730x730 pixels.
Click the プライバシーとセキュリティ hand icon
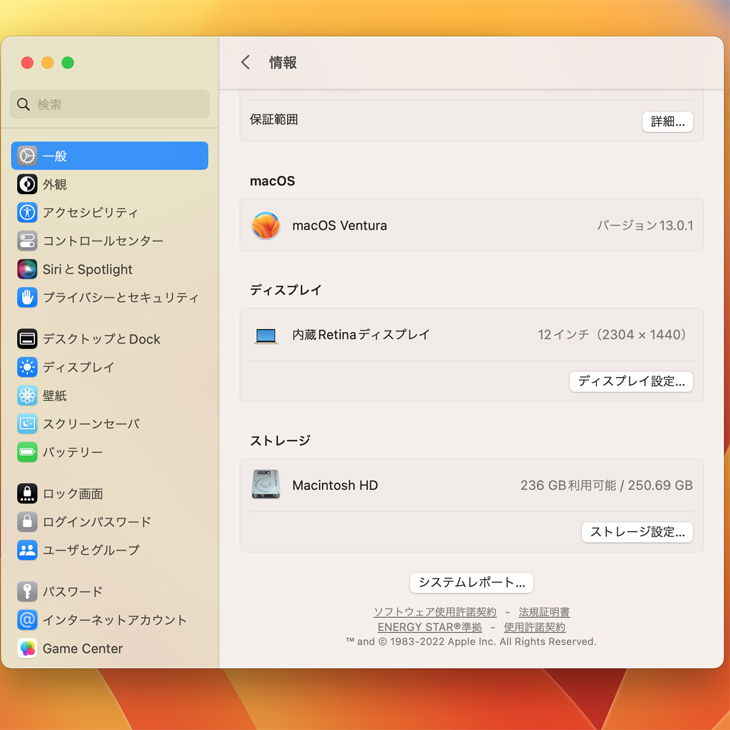click(27, 297)
